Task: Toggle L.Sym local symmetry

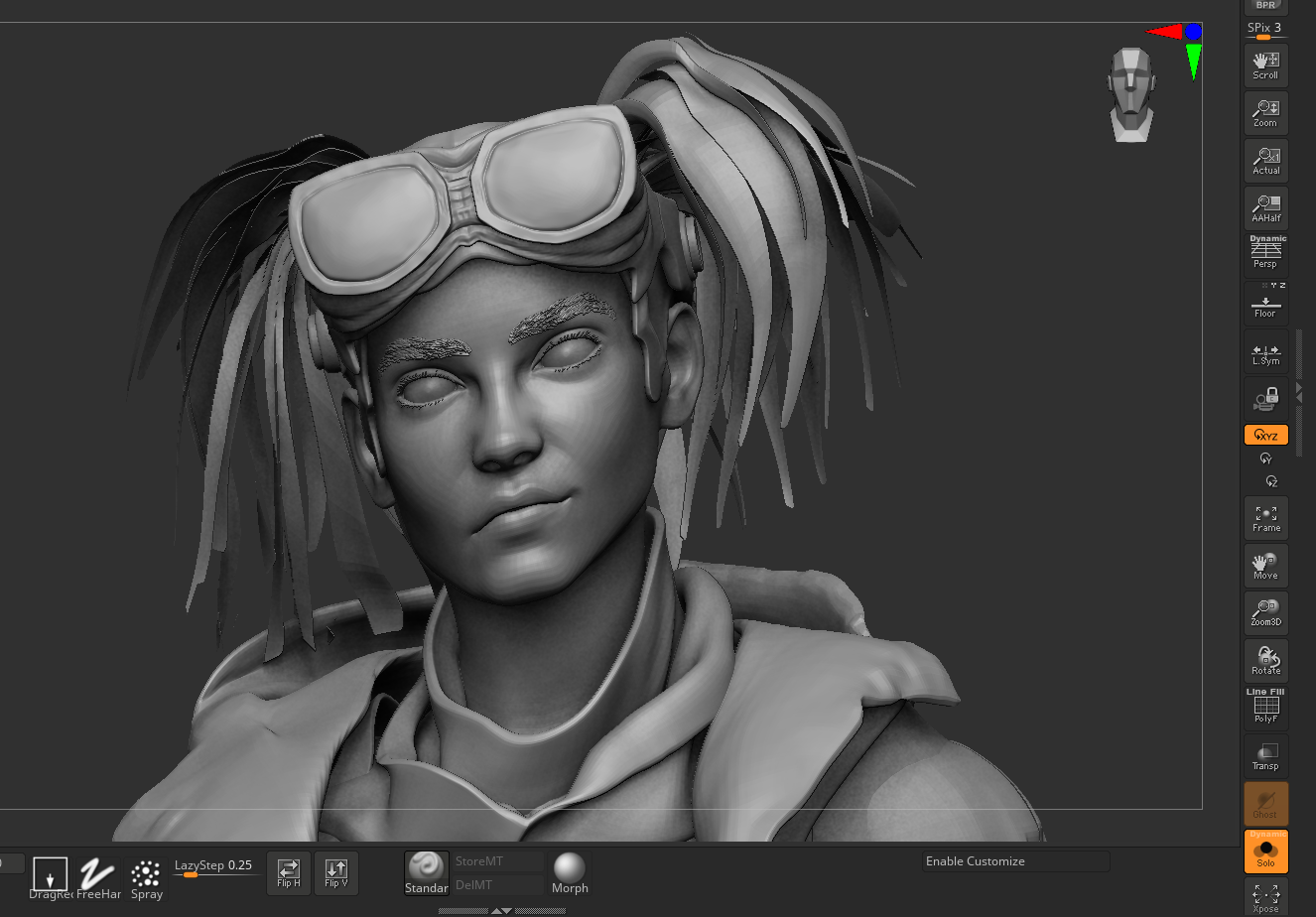Action: pyautogui.click(x=1265, y=350)
